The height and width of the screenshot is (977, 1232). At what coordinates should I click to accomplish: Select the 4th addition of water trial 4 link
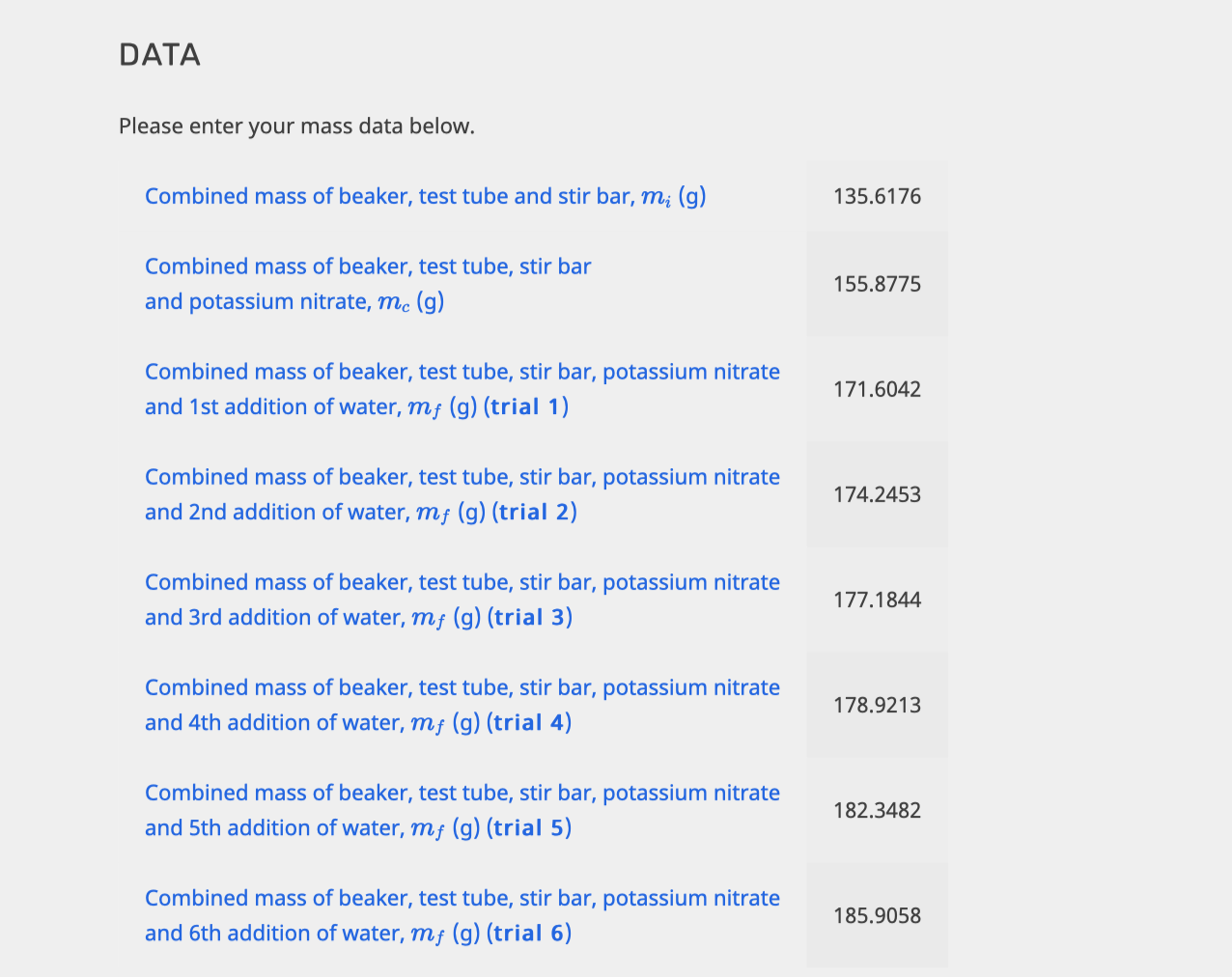coord(462,704)
